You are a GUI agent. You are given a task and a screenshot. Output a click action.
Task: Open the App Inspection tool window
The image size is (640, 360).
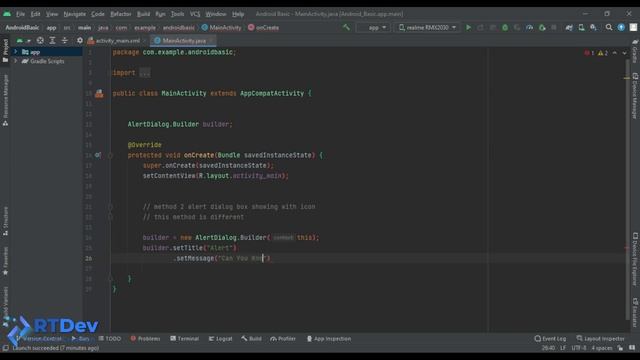(329, 339)
